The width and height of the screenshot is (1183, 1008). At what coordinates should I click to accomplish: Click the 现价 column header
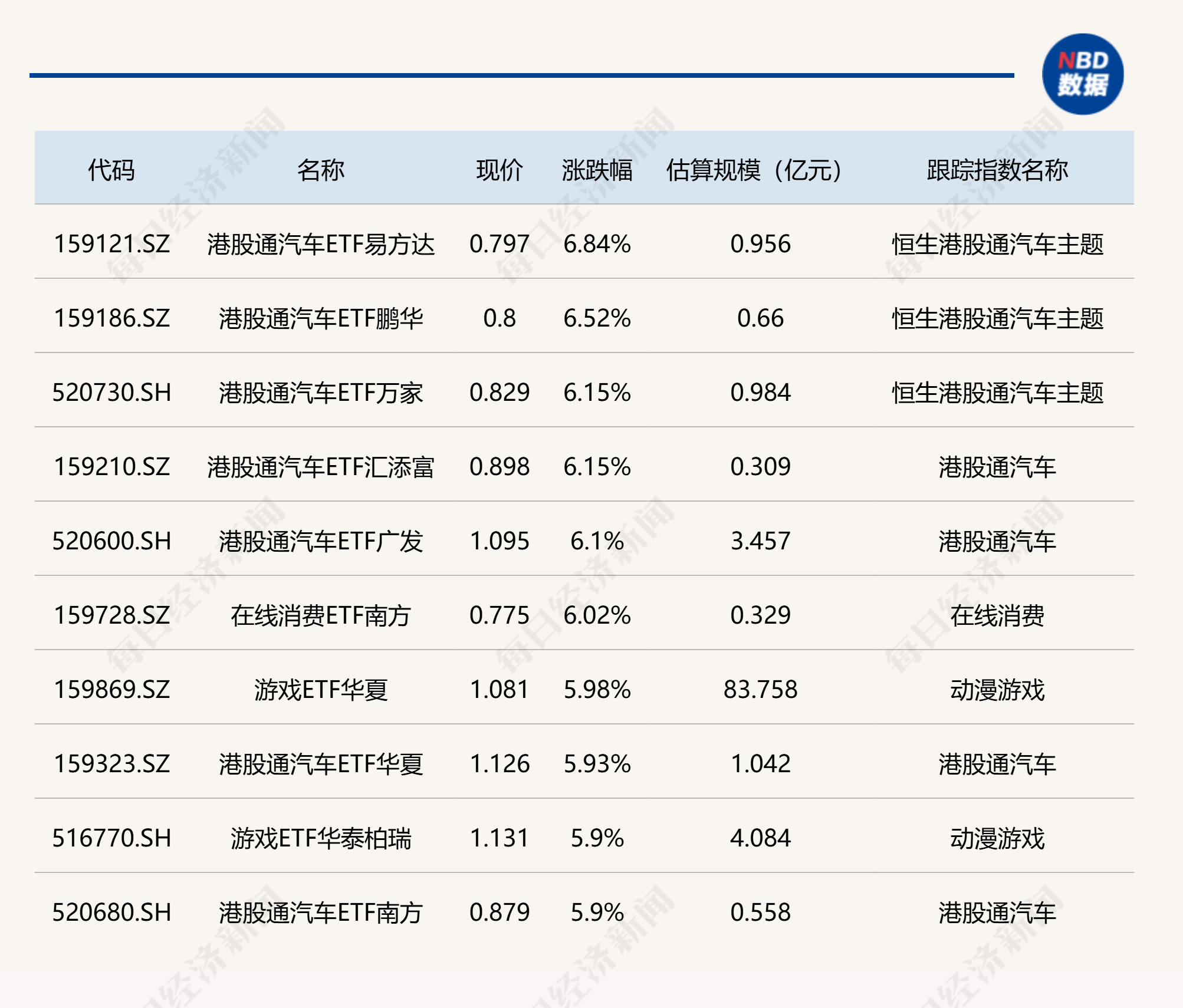[x=500, y=170]
